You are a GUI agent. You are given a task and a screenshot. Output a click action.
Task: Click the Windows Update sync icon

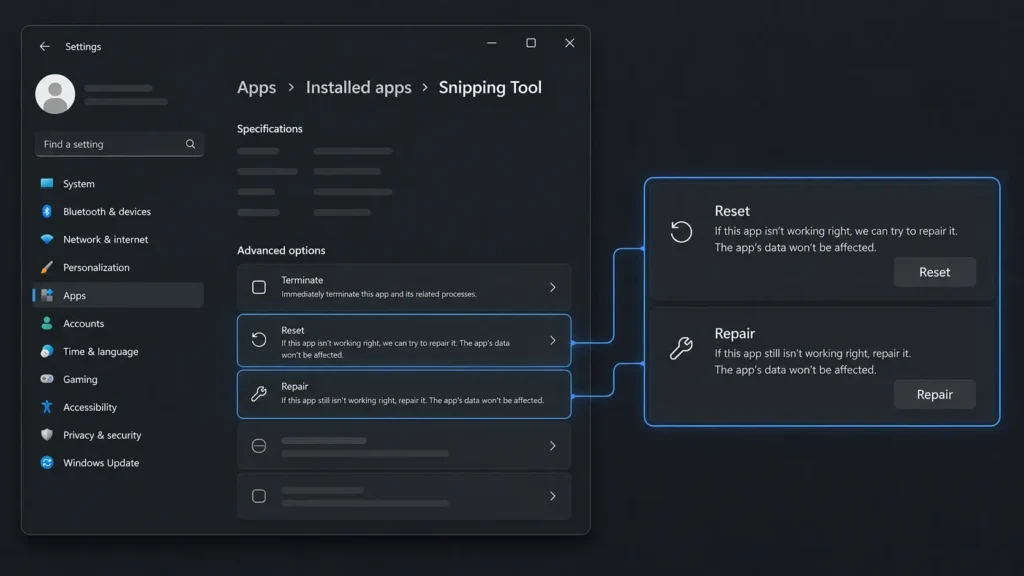(x=47, y=462)
